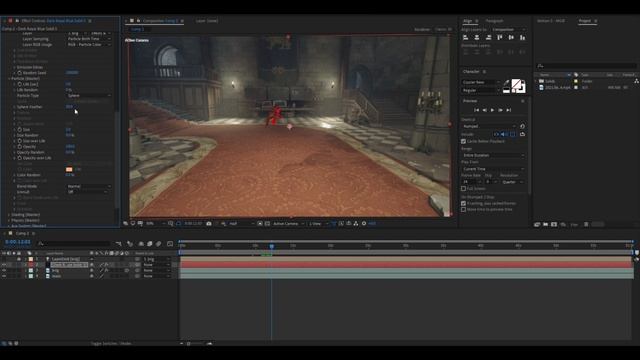
Task: Align layers to left edge
Action: (465, 38)
